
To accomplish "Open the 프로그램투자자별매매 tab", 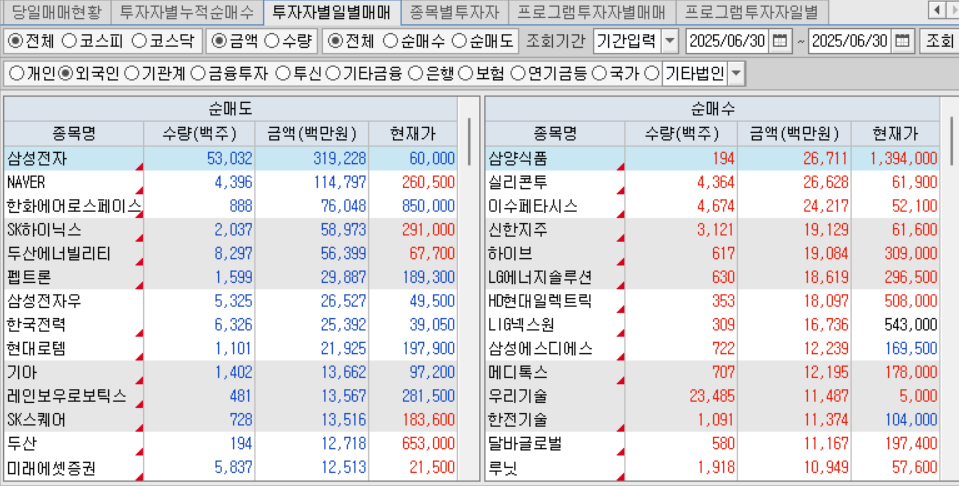I will [591, 11].
